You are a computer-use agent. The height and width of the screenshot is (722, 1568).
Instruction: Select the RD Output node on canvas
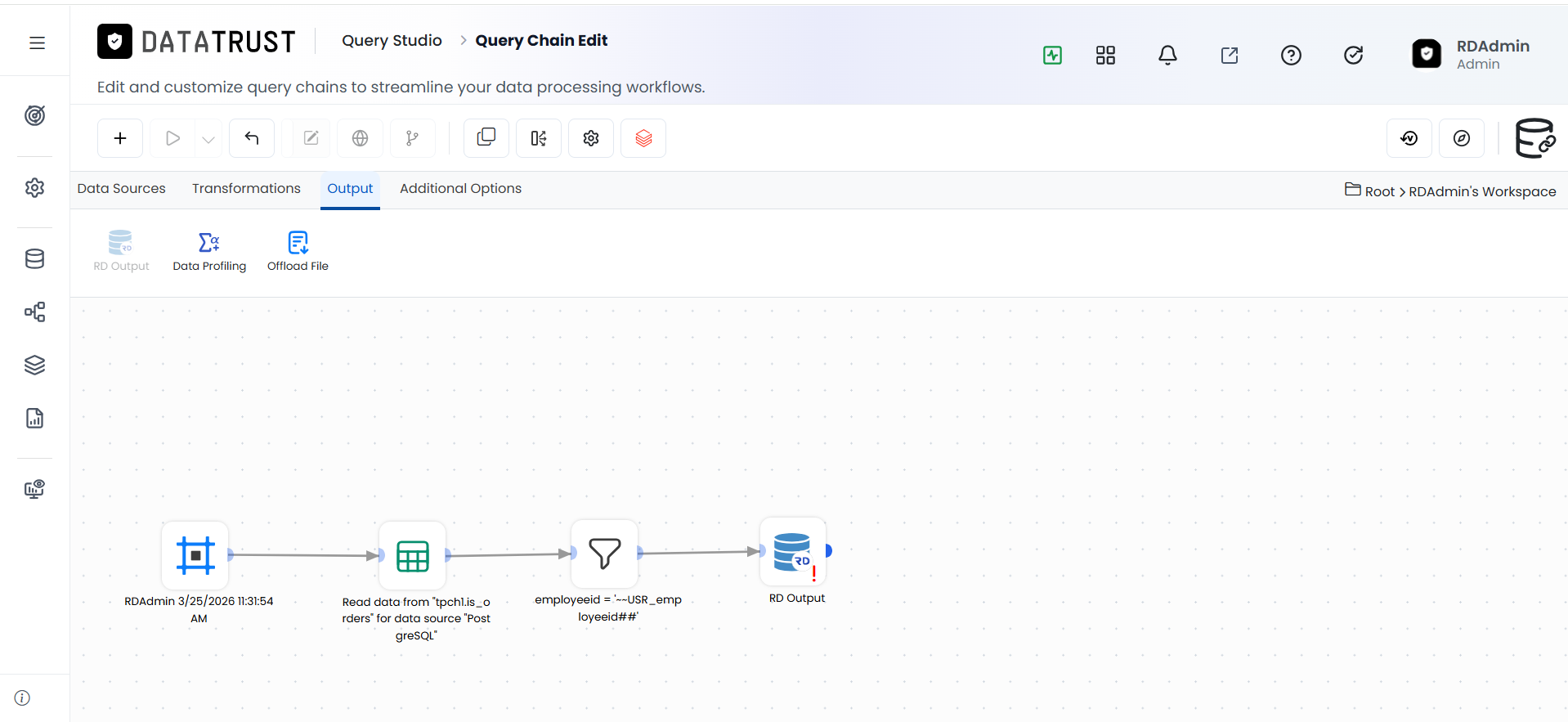click(793, 552)
